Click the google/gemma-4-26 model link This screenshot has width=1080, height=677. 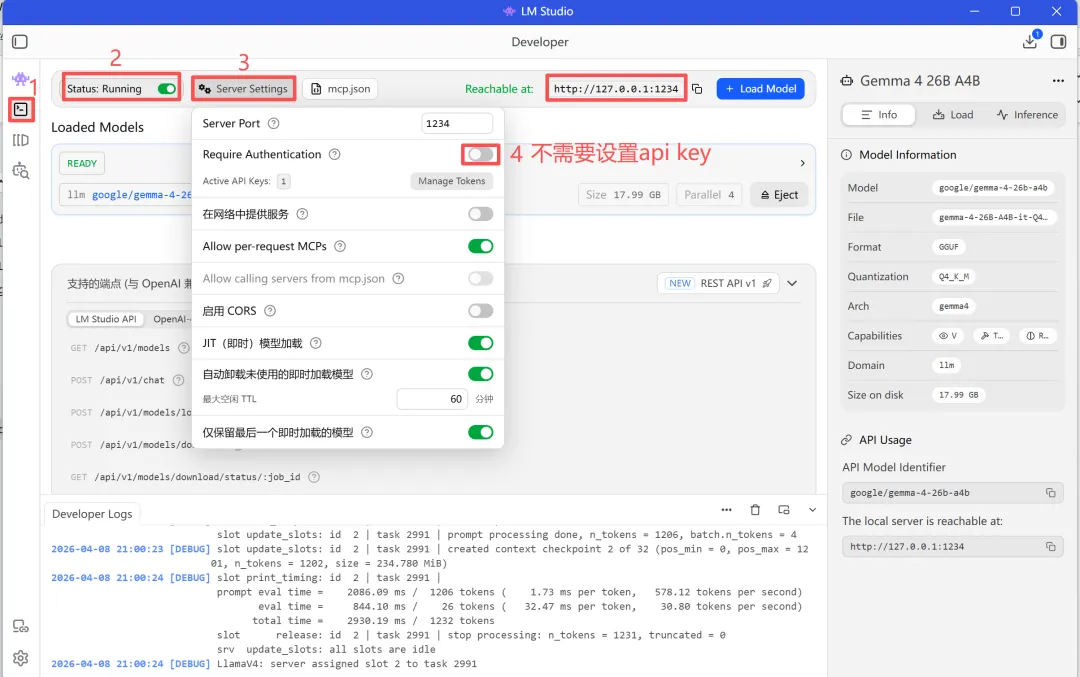click(x=142, y=195)
